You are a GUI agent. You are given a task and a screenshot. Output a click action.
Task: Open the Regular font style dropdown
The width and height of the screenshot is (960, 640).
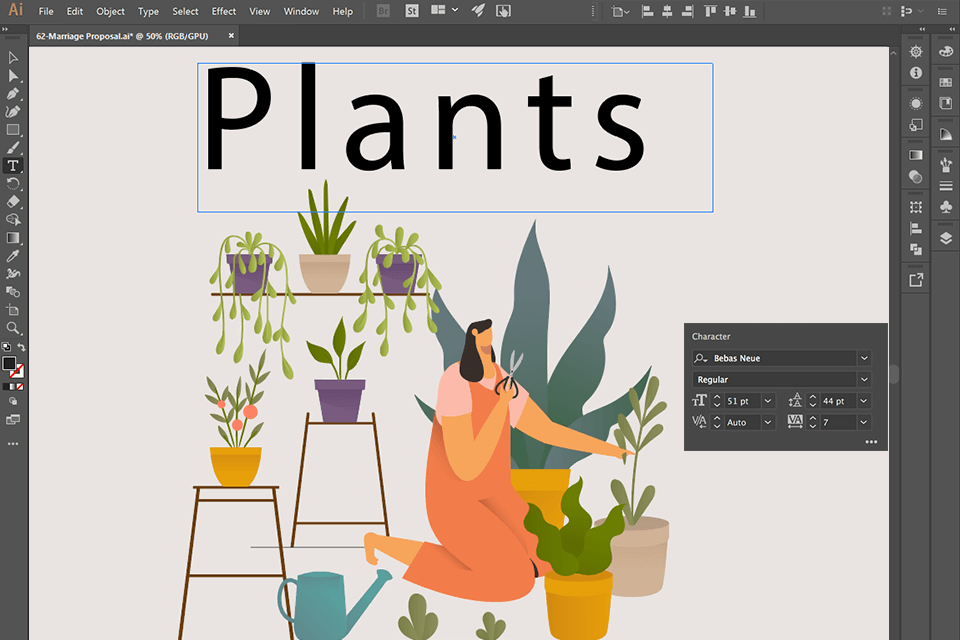coord(864,380)
